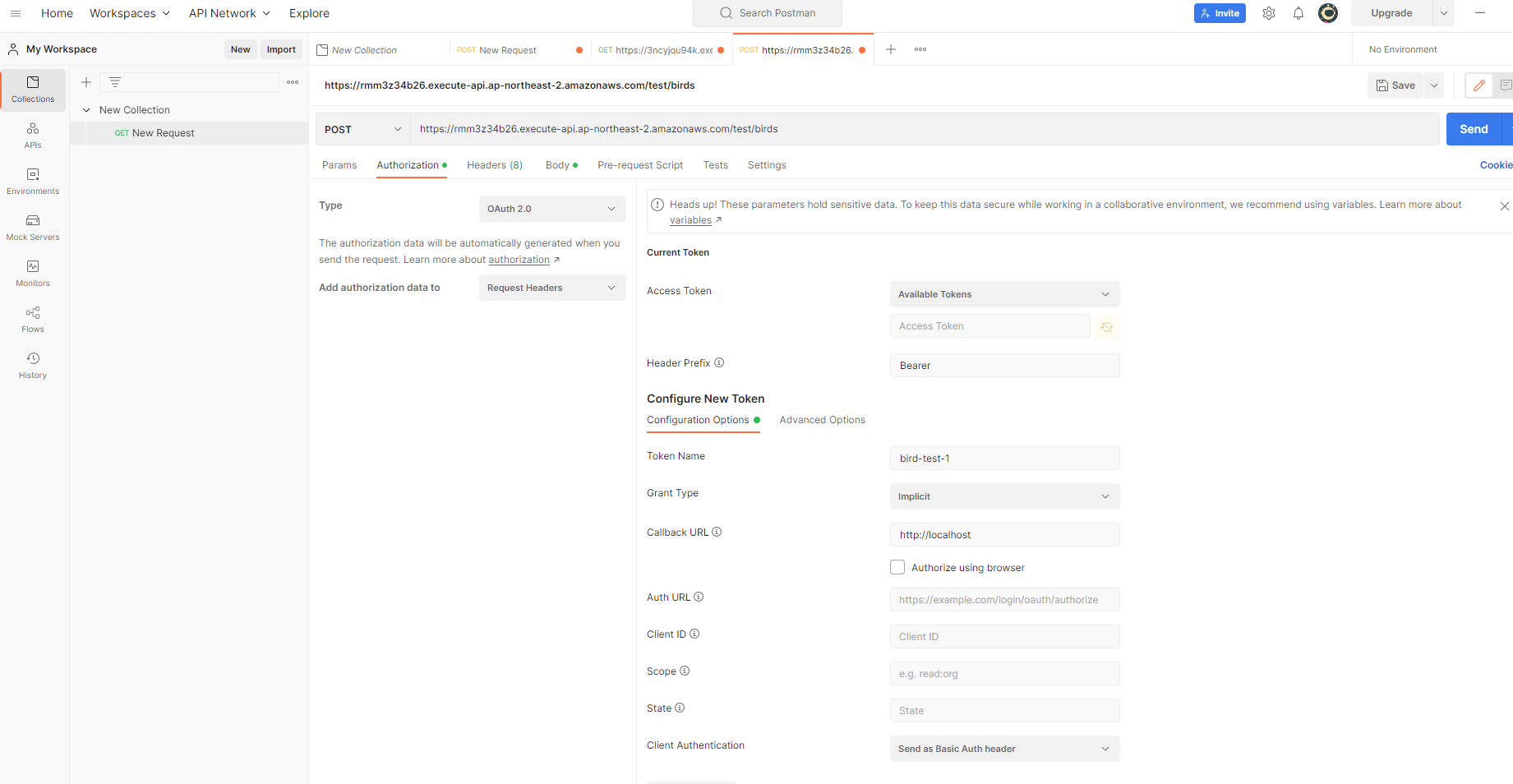Click the Search Postman field
Viewport: 1513px width, 784px height.
pyautogui.click(x=768, y=13)
